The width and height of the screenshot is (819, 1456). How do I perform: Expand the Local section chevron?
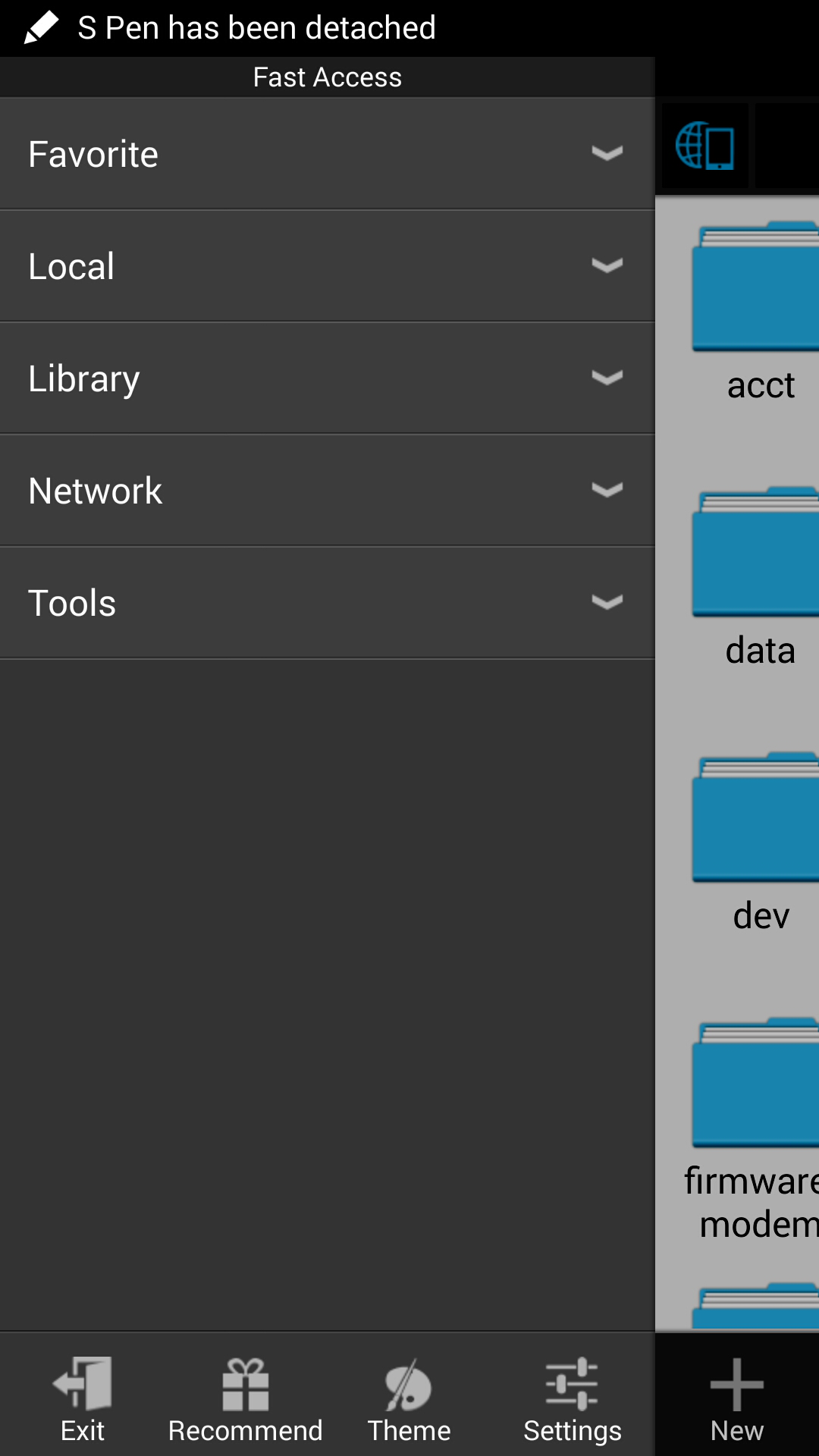607,265
